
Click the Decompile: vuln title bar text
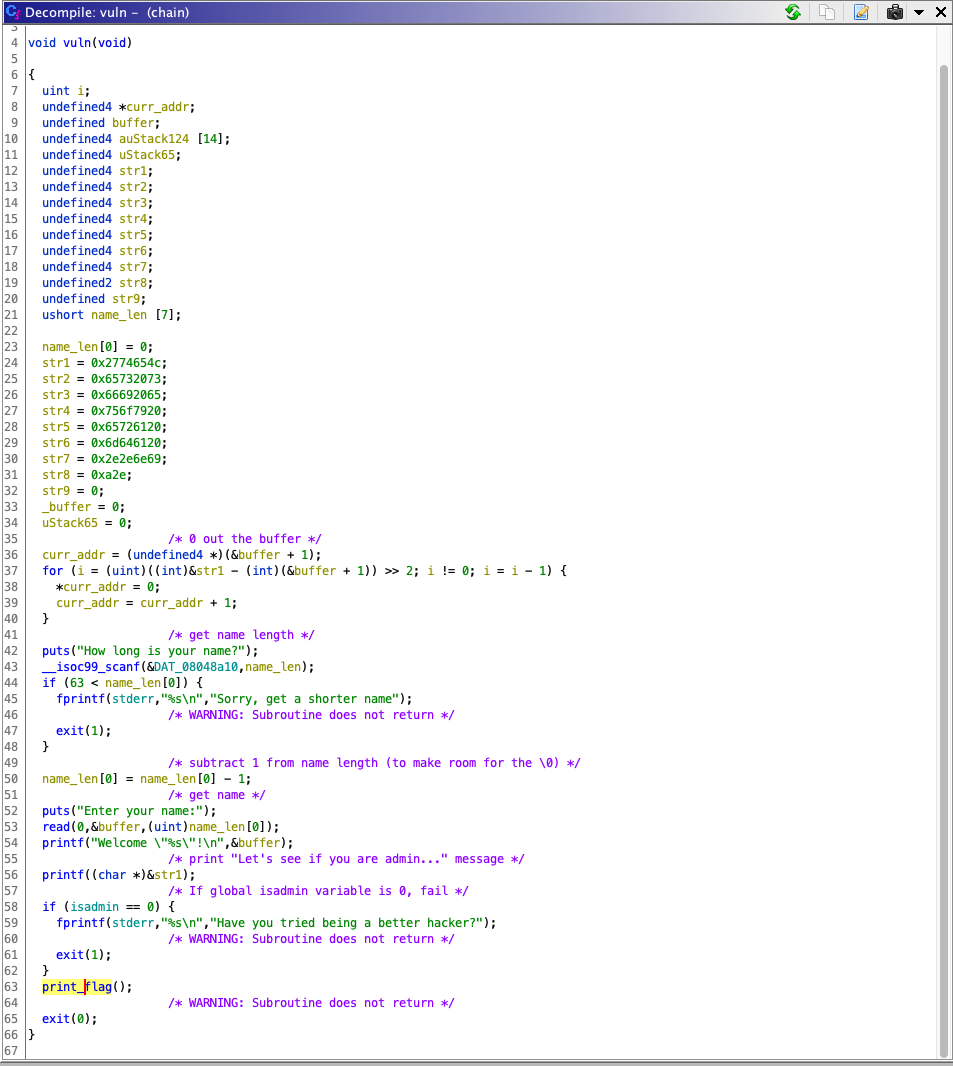107,12
